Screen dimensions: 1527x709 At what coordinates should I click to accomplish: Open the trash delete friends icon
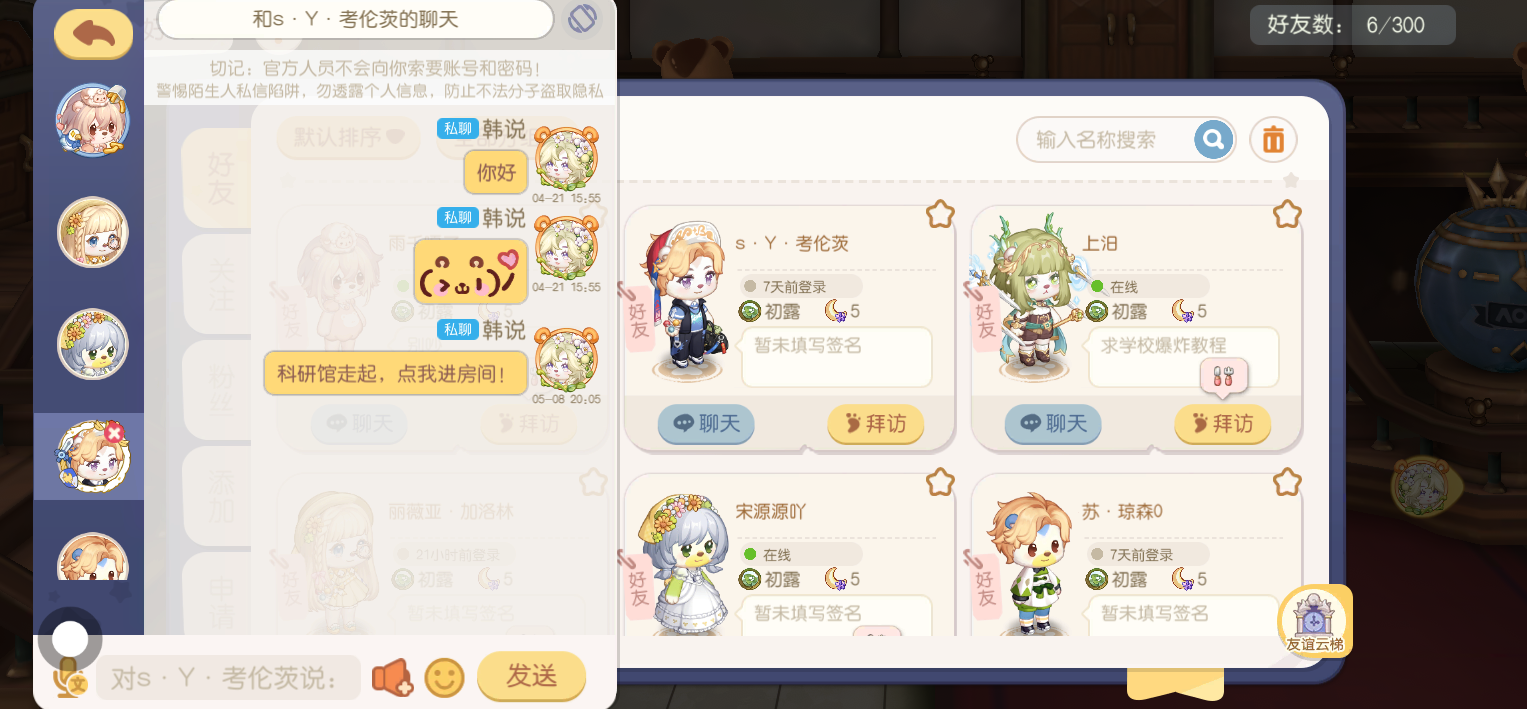coord(1273,140)
